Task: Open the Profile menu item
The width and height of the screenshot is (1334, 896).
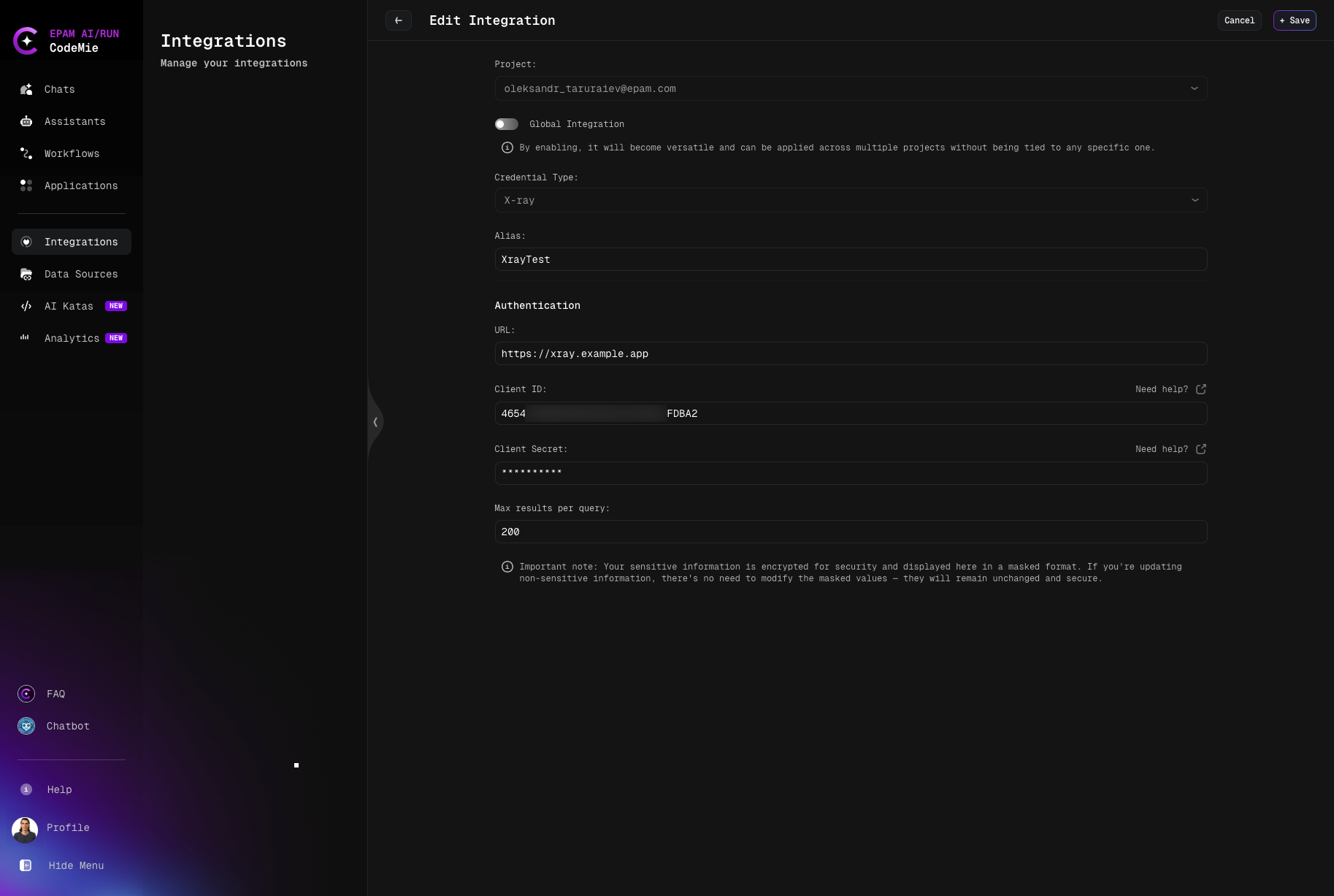Action: (67, 827)
